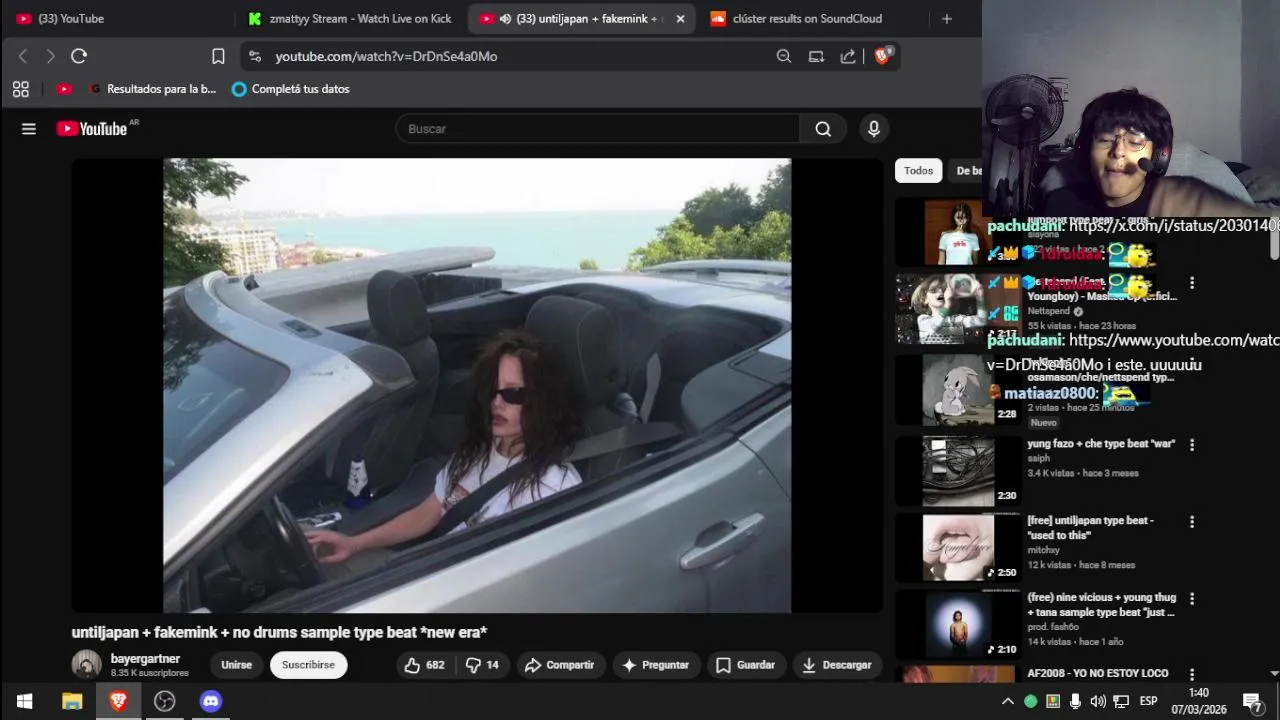
Task: Dislike the video showing 14
Action: [482, 665]
